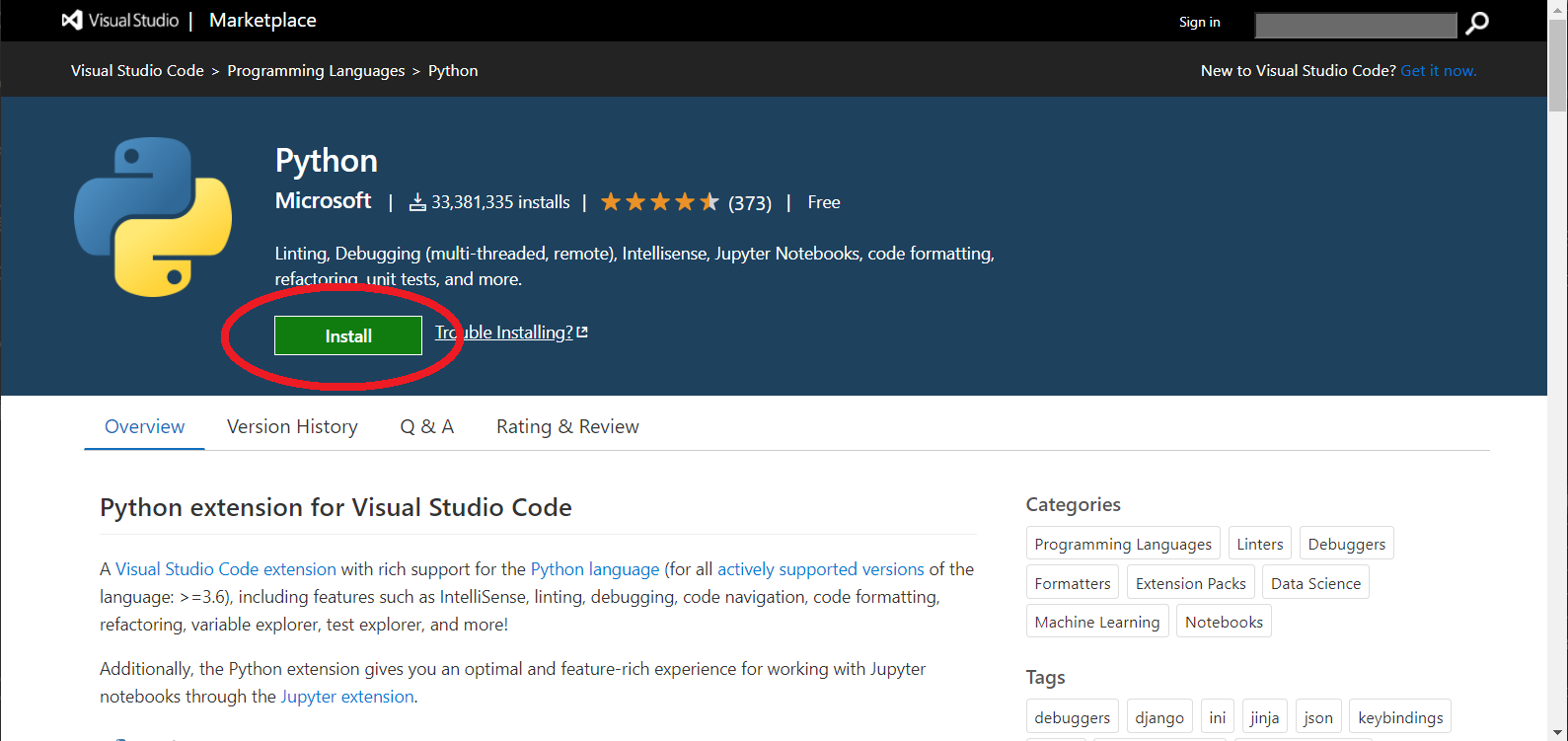Go to Programming Languages breadcrumb
This screenshot has width=1568, height=741.
[316, 71]
